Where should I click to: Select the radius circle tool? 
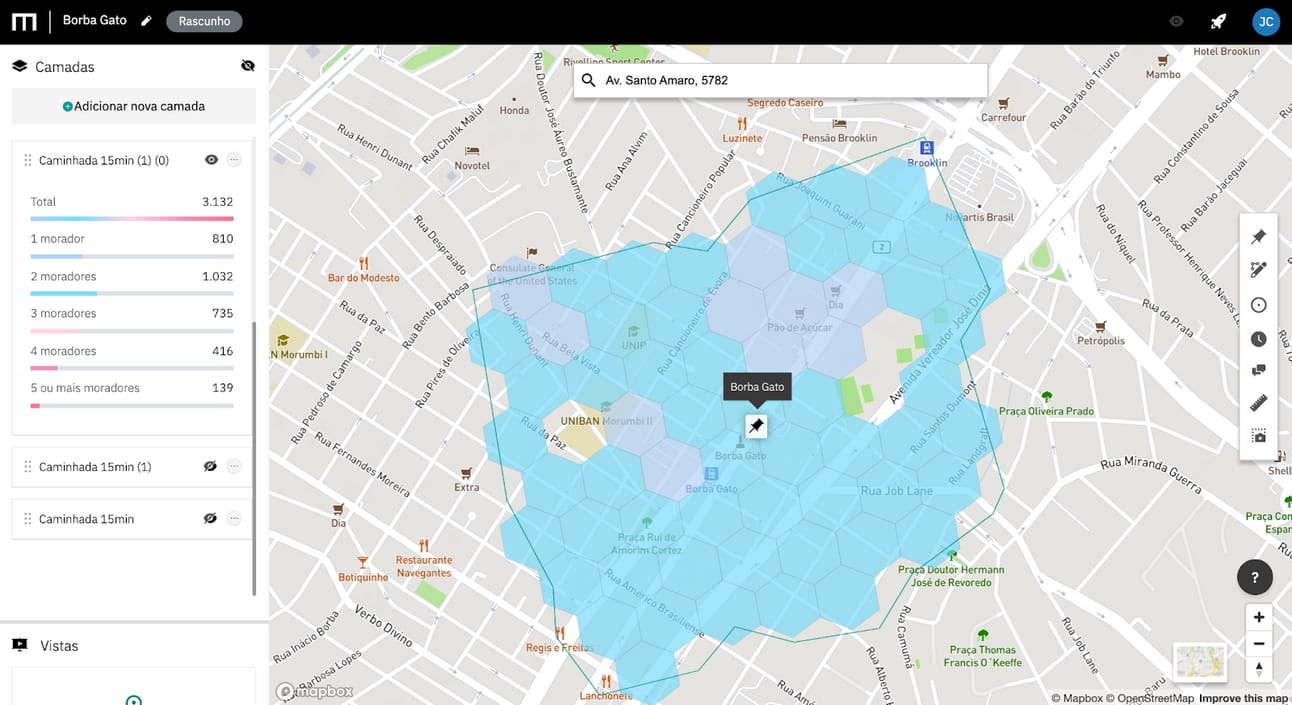pos(1259,305)
